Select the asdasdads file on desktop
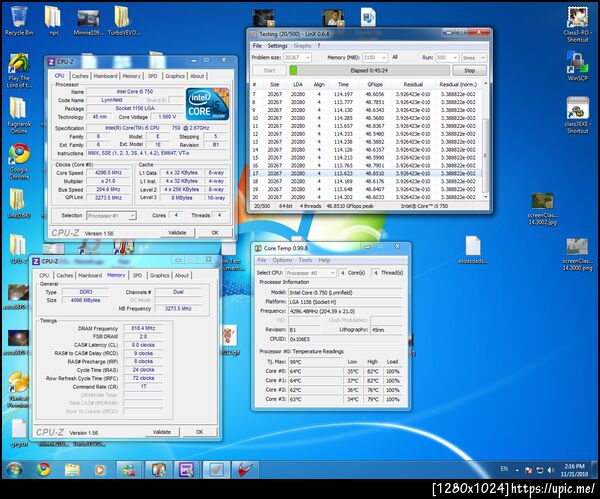 pyautogui.click(x=473, y=250)
